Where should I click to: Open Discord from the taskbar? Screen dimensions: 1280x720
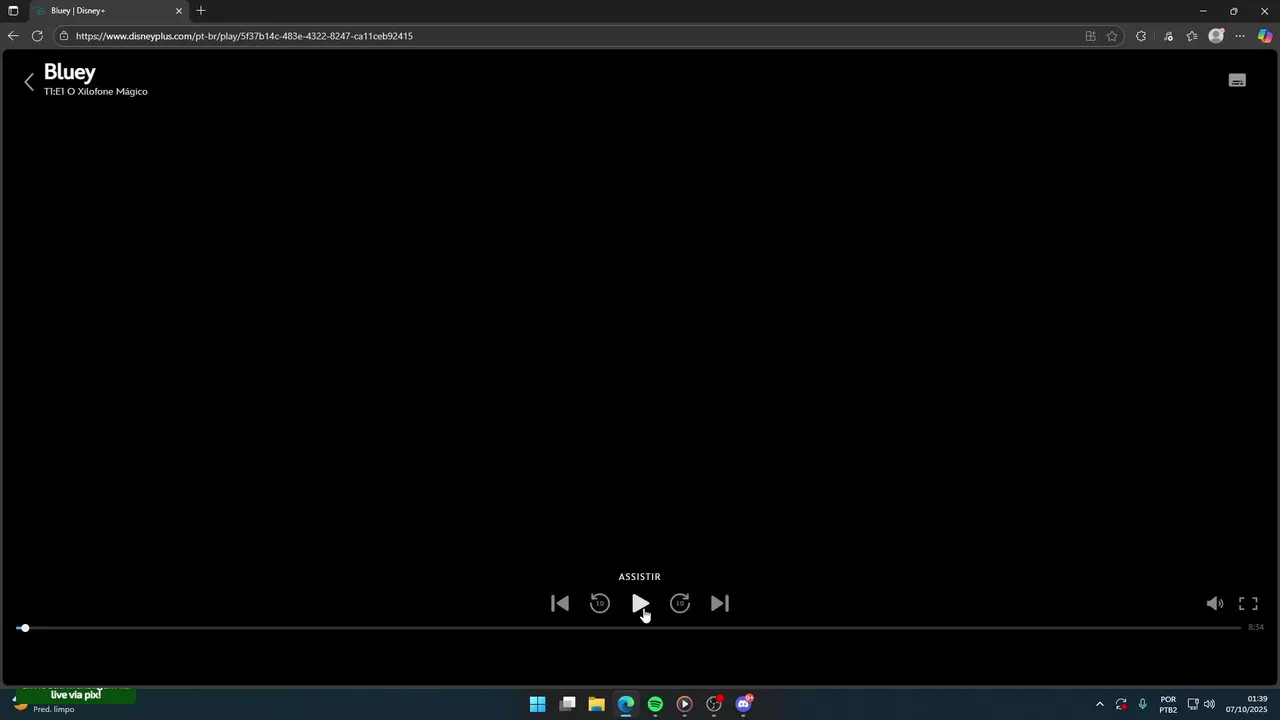pyautogui.click(x=743, y=704)
